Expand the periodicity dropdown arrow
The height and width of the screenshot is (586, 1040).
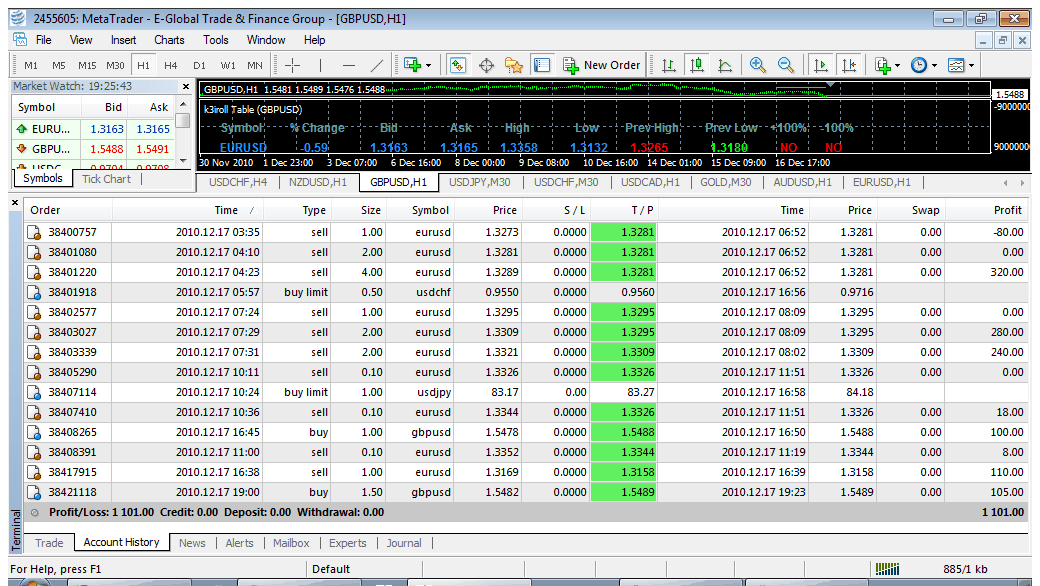pyautogui.click(x=934, y=65)
